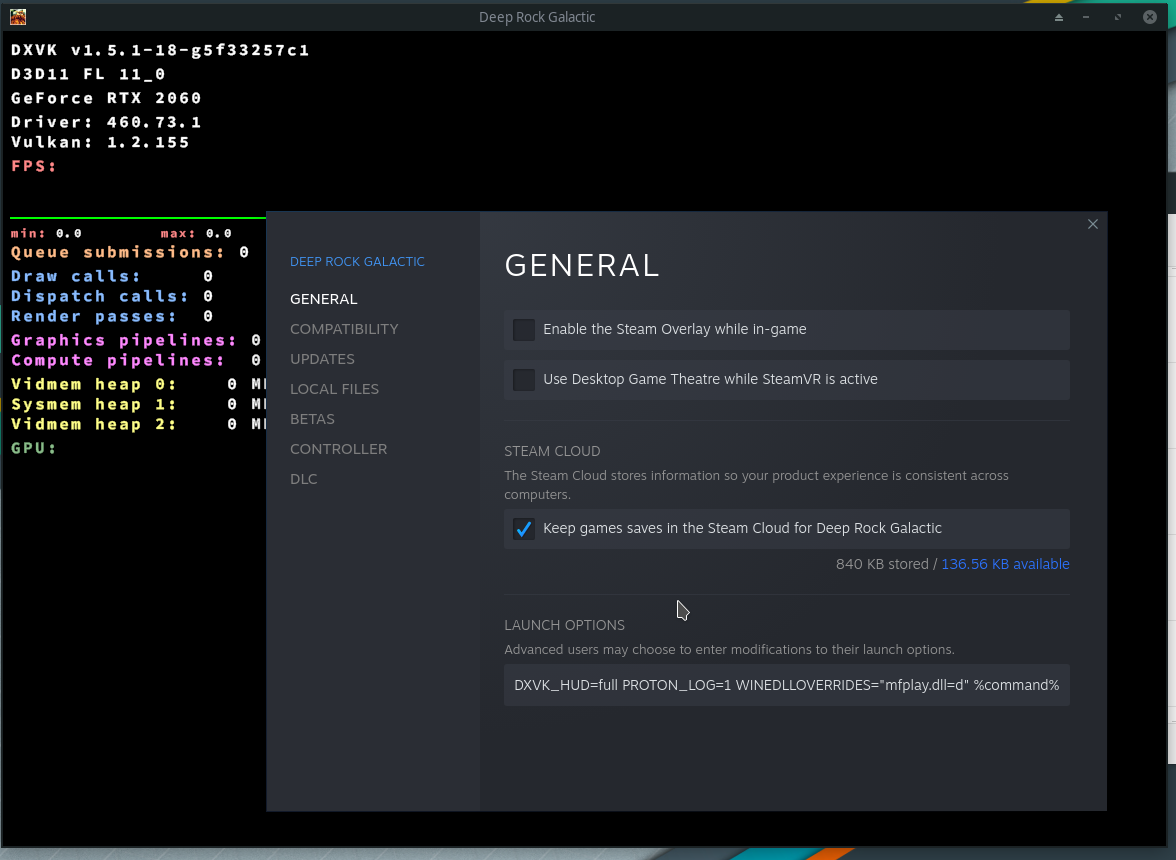This screenshot has height=860, width=1176.
Task: Click the Driver: 460.73.1 HUD line
Action: 106,122
